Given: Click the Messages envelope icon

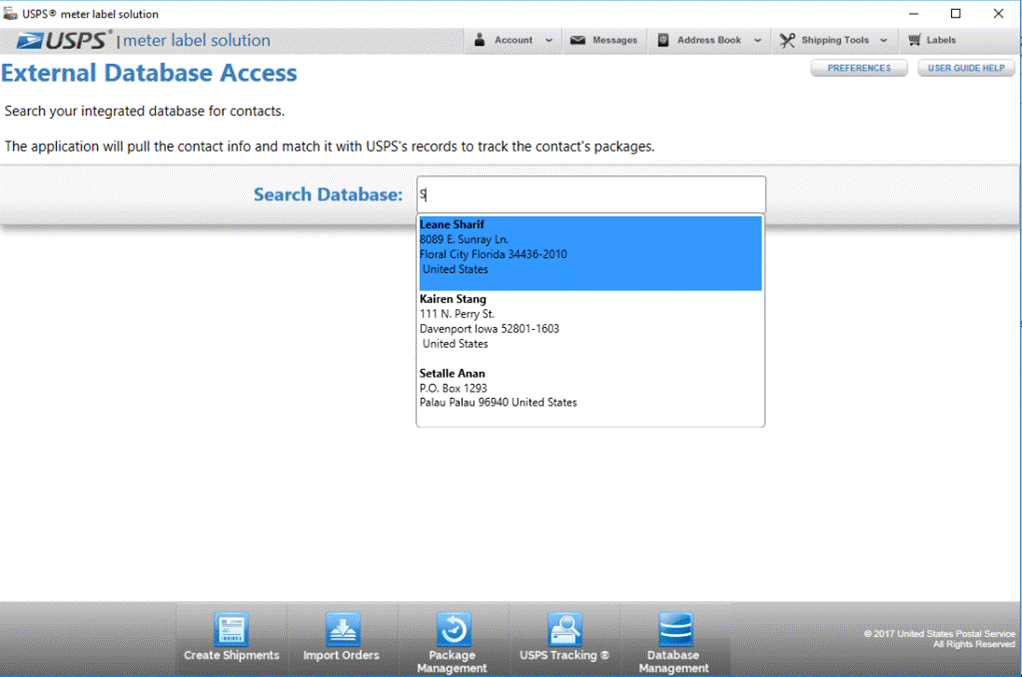Looking at the screenshot, I should (x=577, y=40).
